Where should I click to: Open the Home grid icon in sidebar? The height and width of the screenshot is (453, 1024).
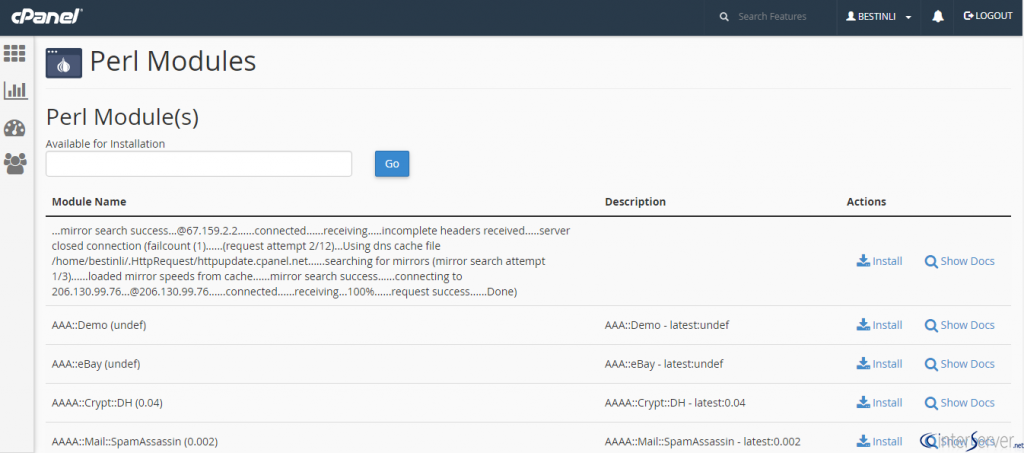pos(14,54)
